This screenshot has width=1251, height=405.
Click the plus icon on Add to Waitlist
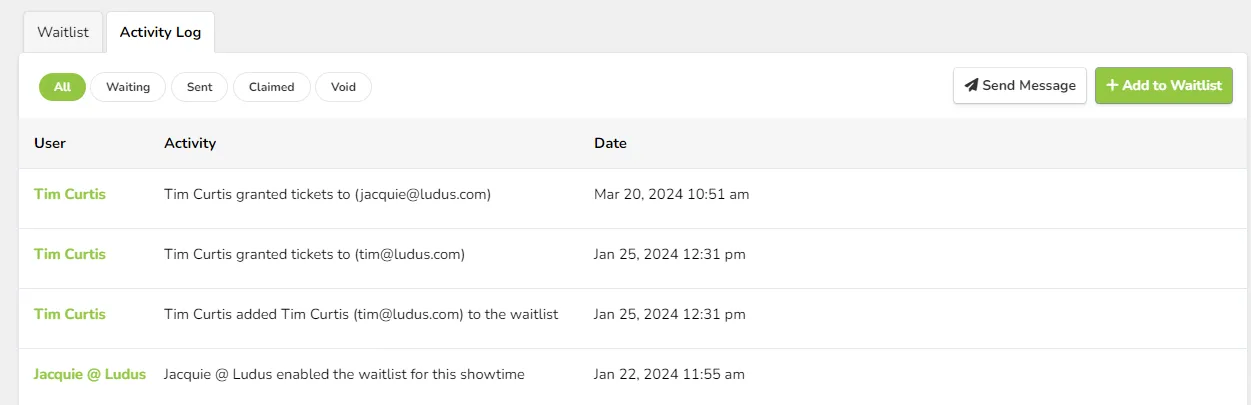pyautogui.click(x=1112, y=86)
